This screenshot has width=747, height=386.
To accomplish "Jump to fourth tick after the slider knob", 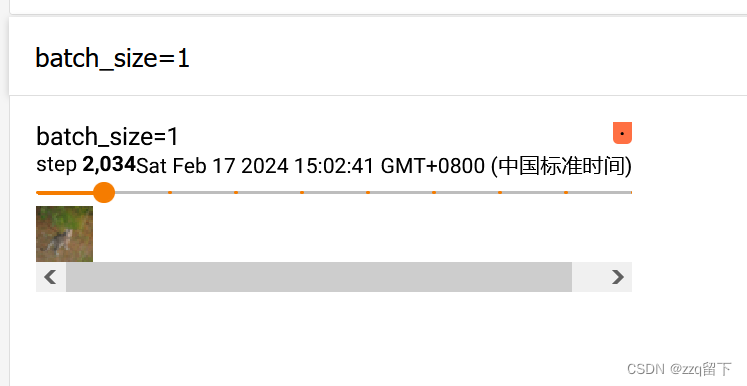I will (368, 193).
